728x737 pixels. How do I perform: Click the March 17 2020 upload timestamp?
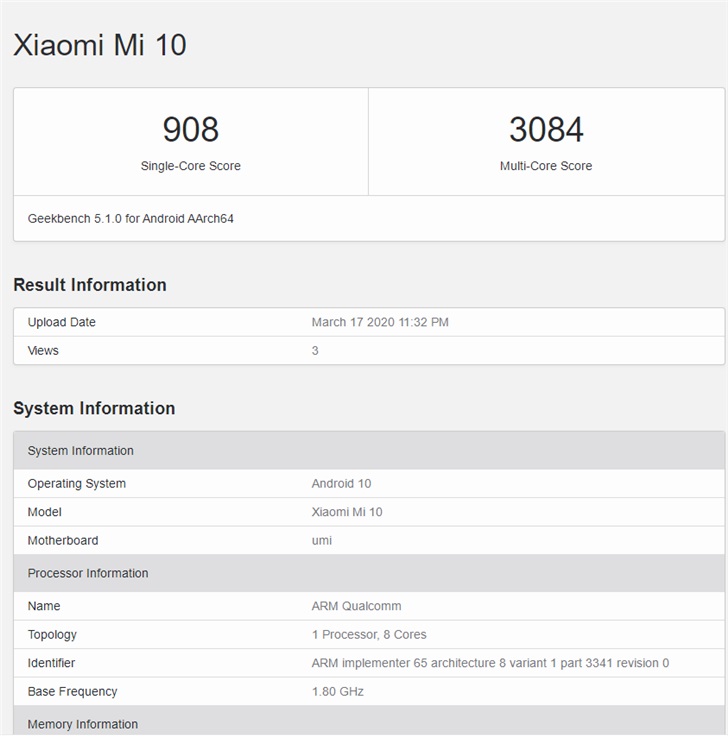pyautogui.click(x=380, y=322)
